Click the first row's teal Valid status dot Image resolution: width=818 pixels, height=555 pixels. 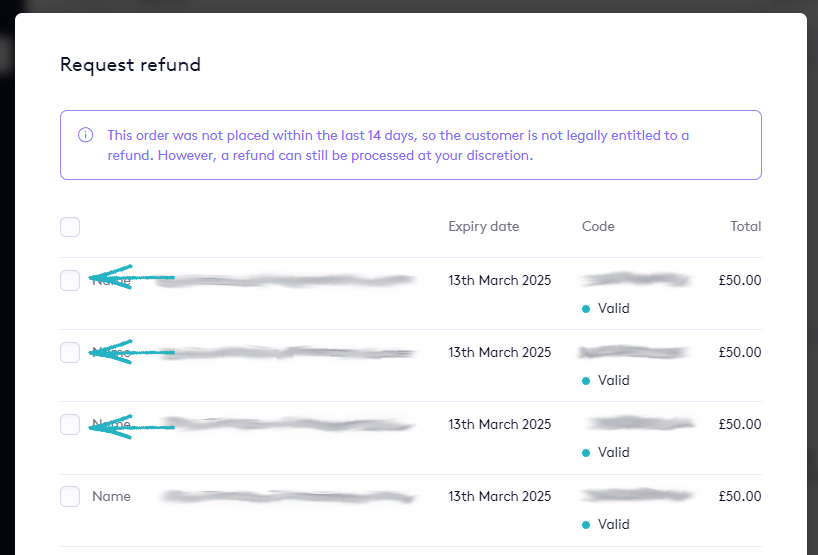[586, 309]
